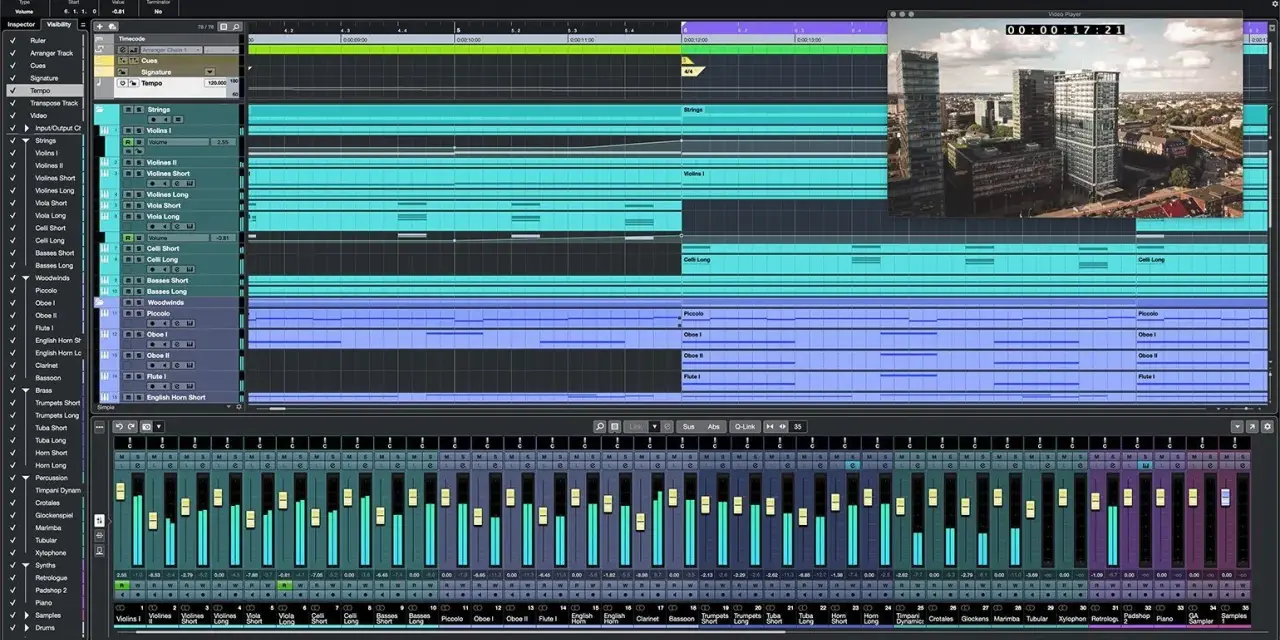Edit instrument icon on Violines Short track
Screen dimensions: 1280x640
point(190,184)
